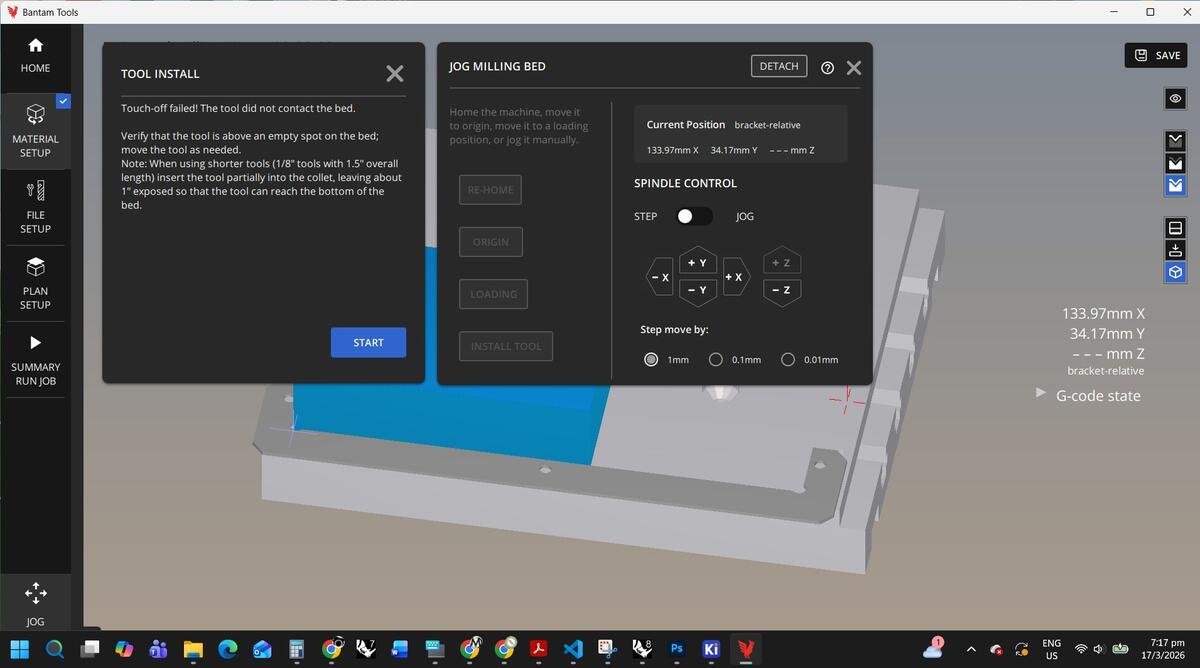1200x668 pixels.
Task: Jog the spindle in the -Z direction
Action: (x=782, y=290)
